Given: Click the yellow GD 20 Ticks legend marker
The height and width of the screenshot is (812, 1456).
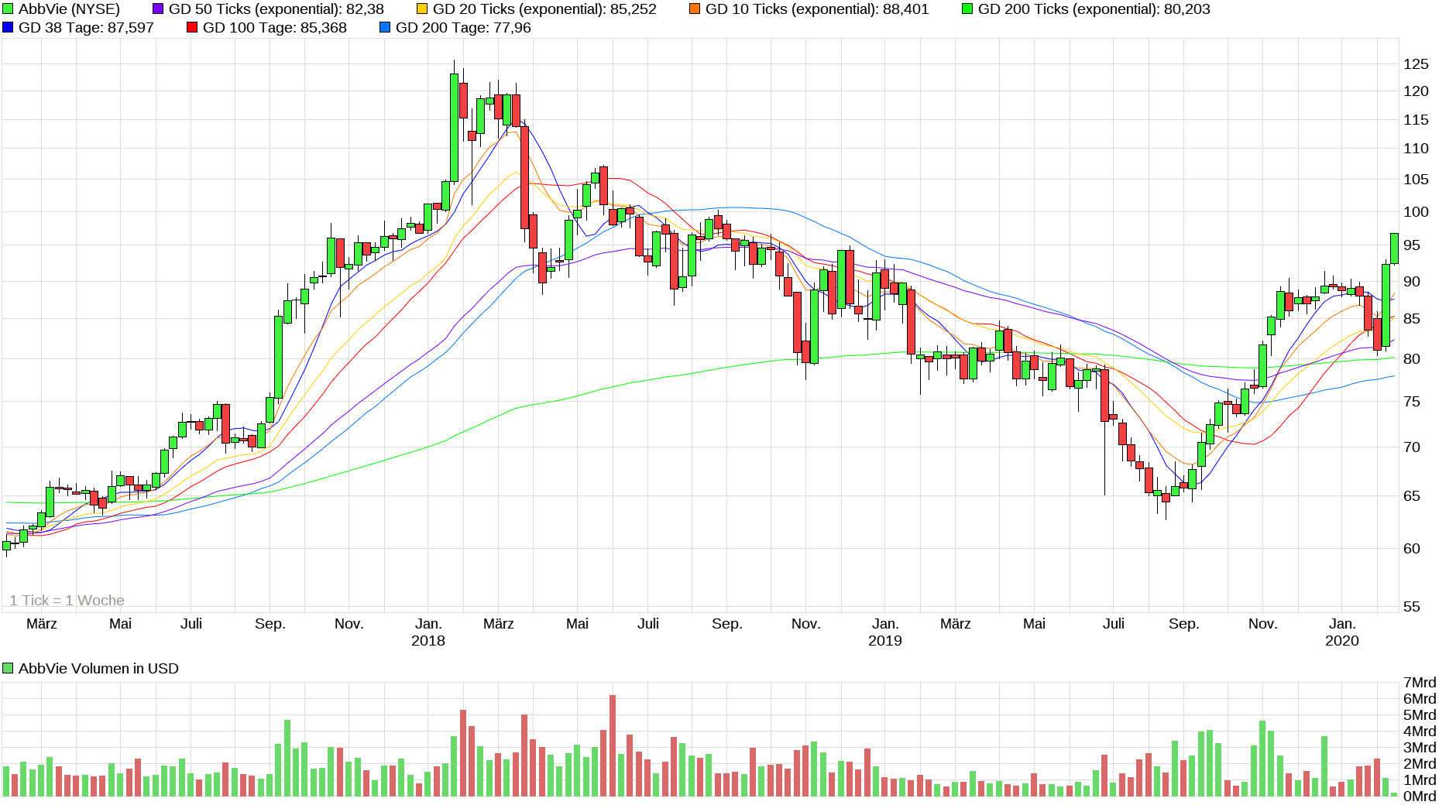Looking at the screenshot, I should [423, 9].
